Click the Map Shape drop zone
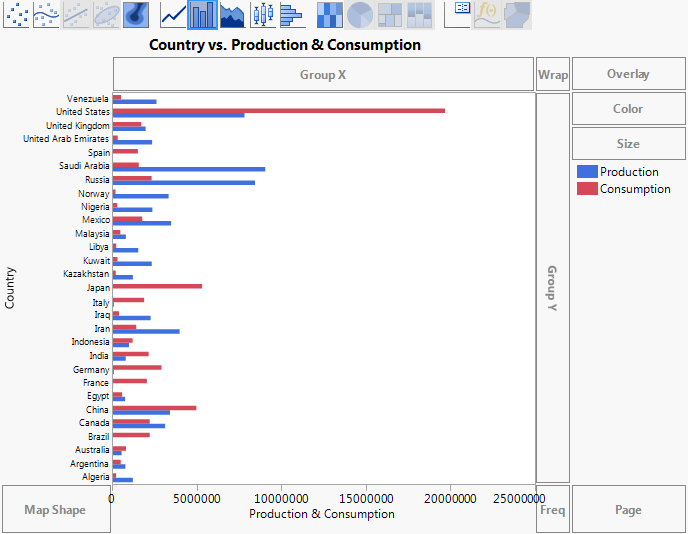Screen dimensions: 688x534 [x=55, y=510]
